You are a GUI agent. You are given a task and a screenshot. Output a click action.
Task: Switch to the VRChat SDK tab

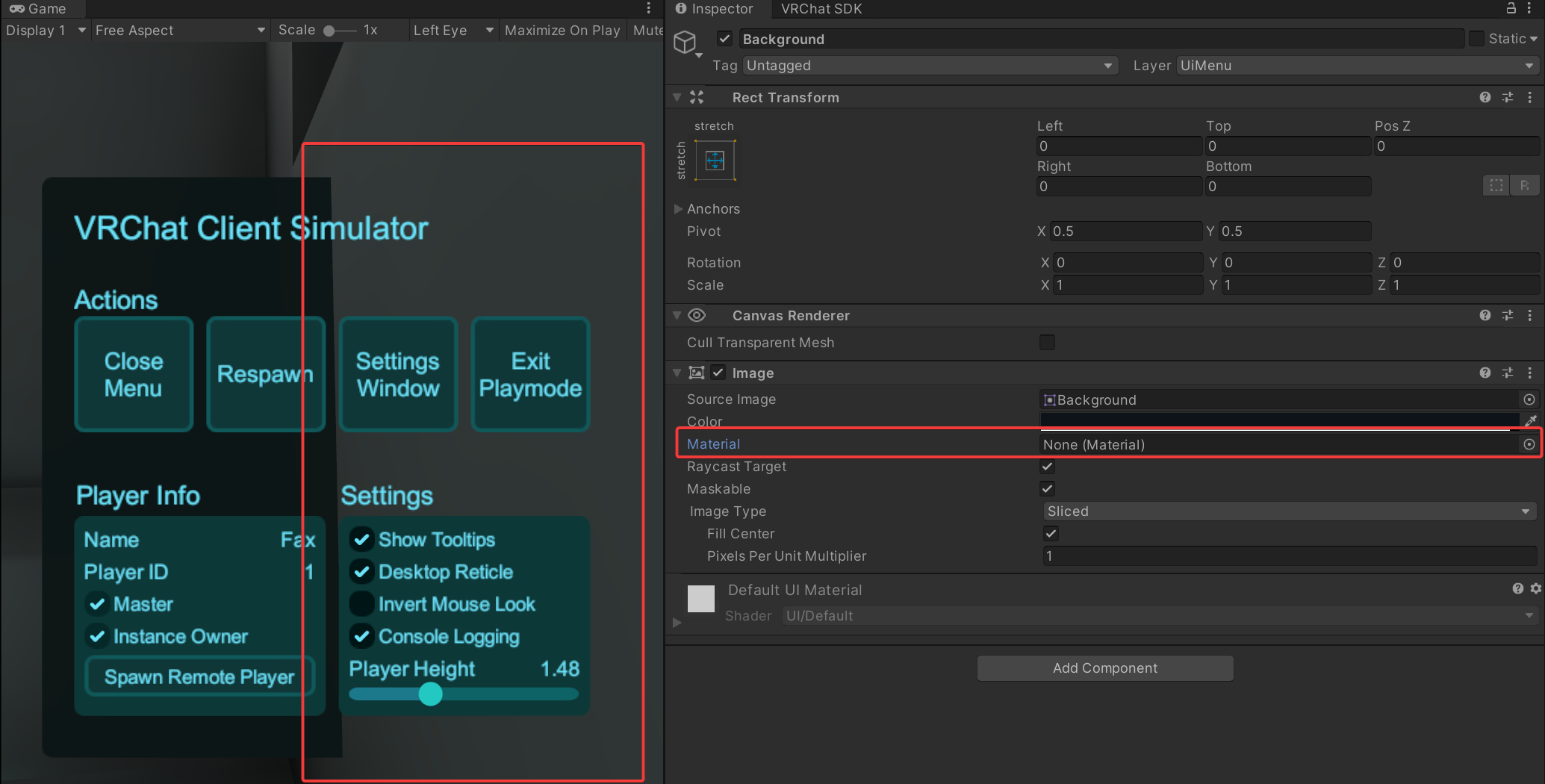[821, 9]
